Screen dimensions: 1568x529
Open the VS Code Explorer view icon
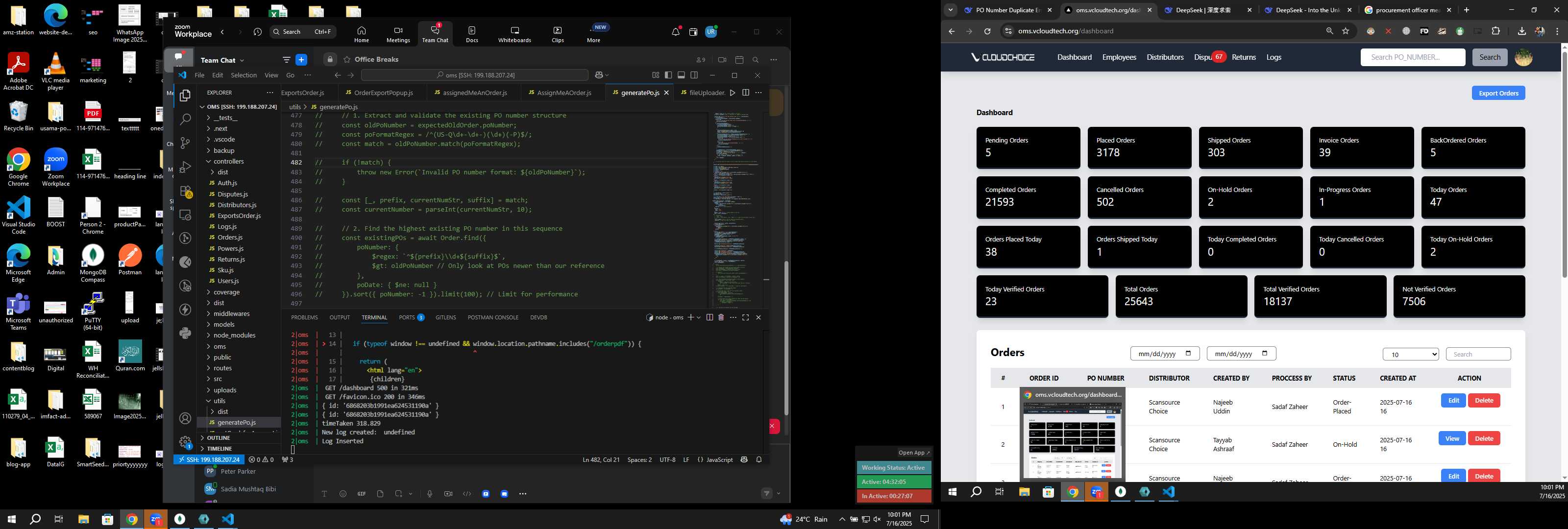click(186, 96)
